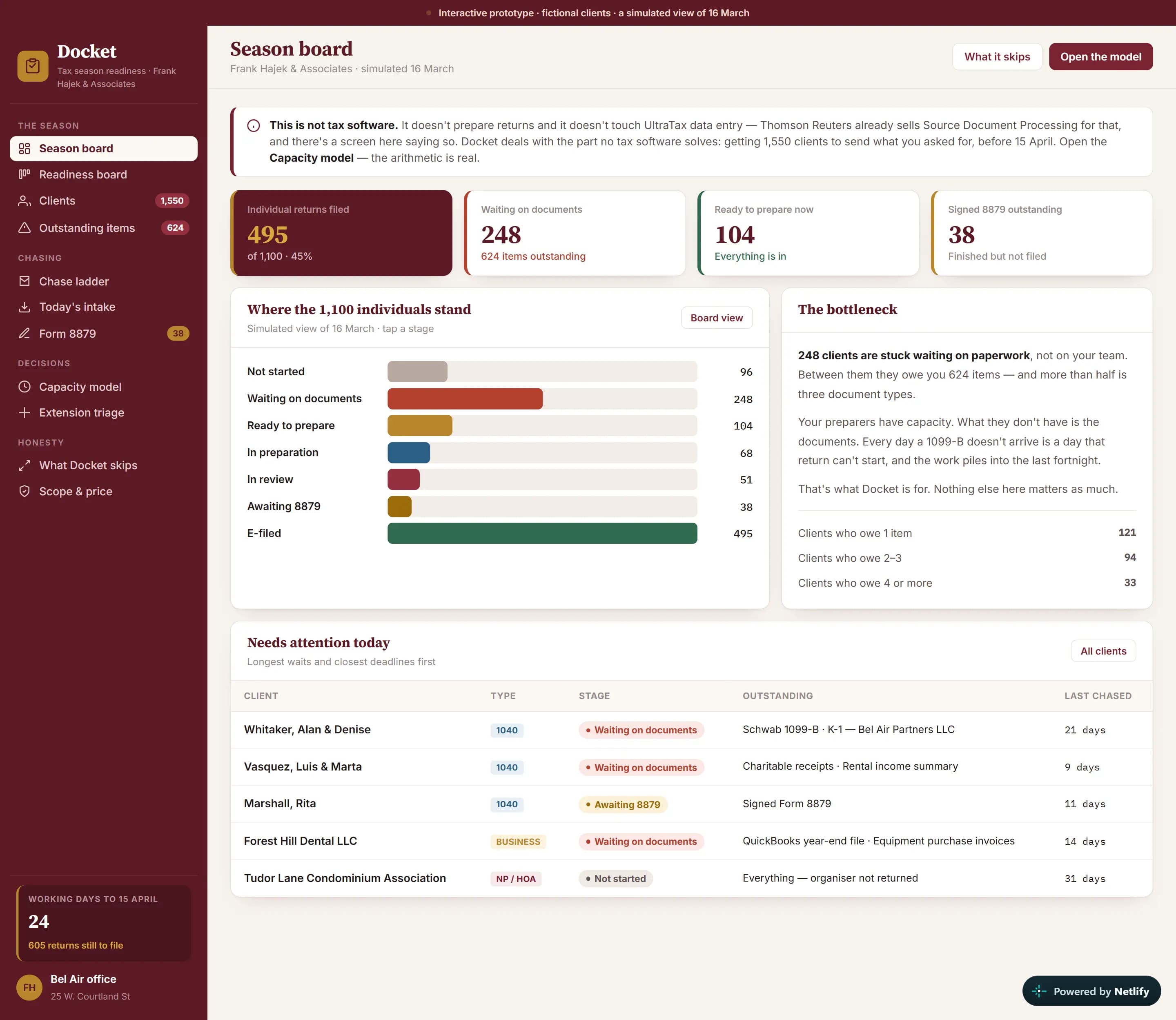Viewport: 1176px width, 1020px height.
Task: Click the Awaiting 8879 stage tag for Marshall
Action: (x=623, y=804)
